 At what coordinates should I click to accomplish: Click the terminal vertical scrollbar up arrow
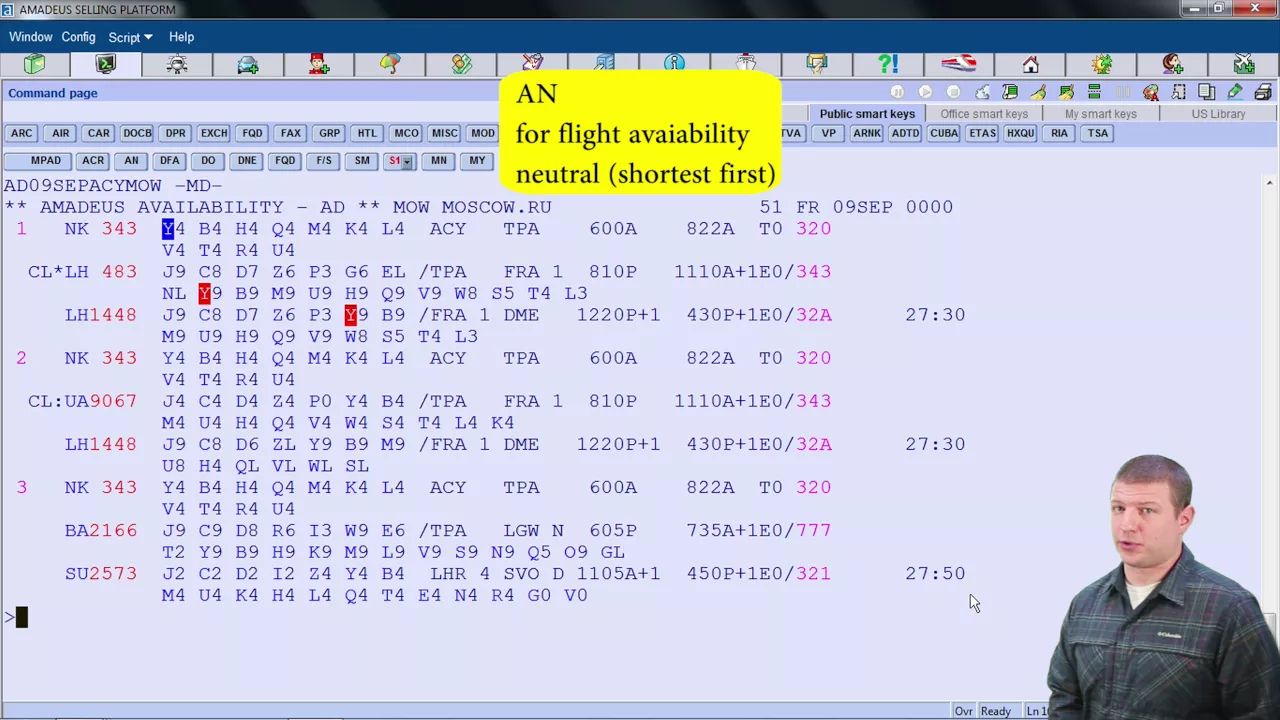pyautogui.click(x=1270, y=183)
